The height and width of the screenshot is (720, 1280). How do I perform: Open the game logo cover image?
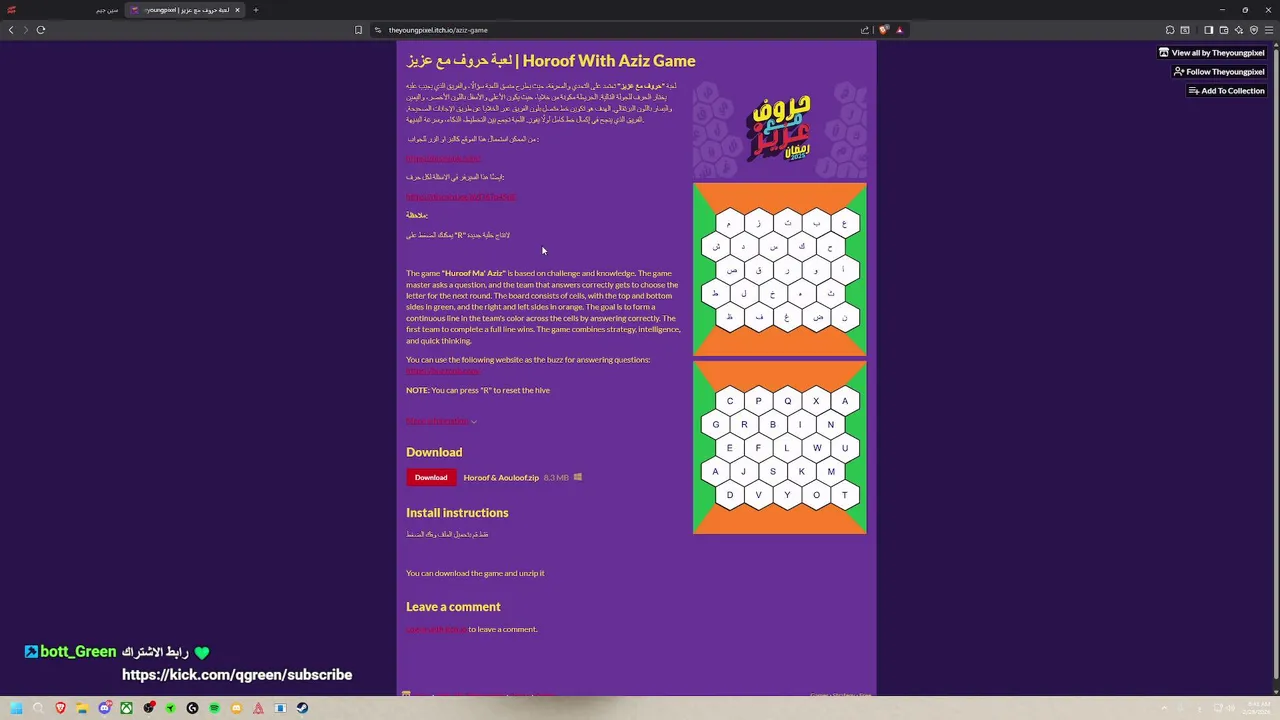click(780, 128)
